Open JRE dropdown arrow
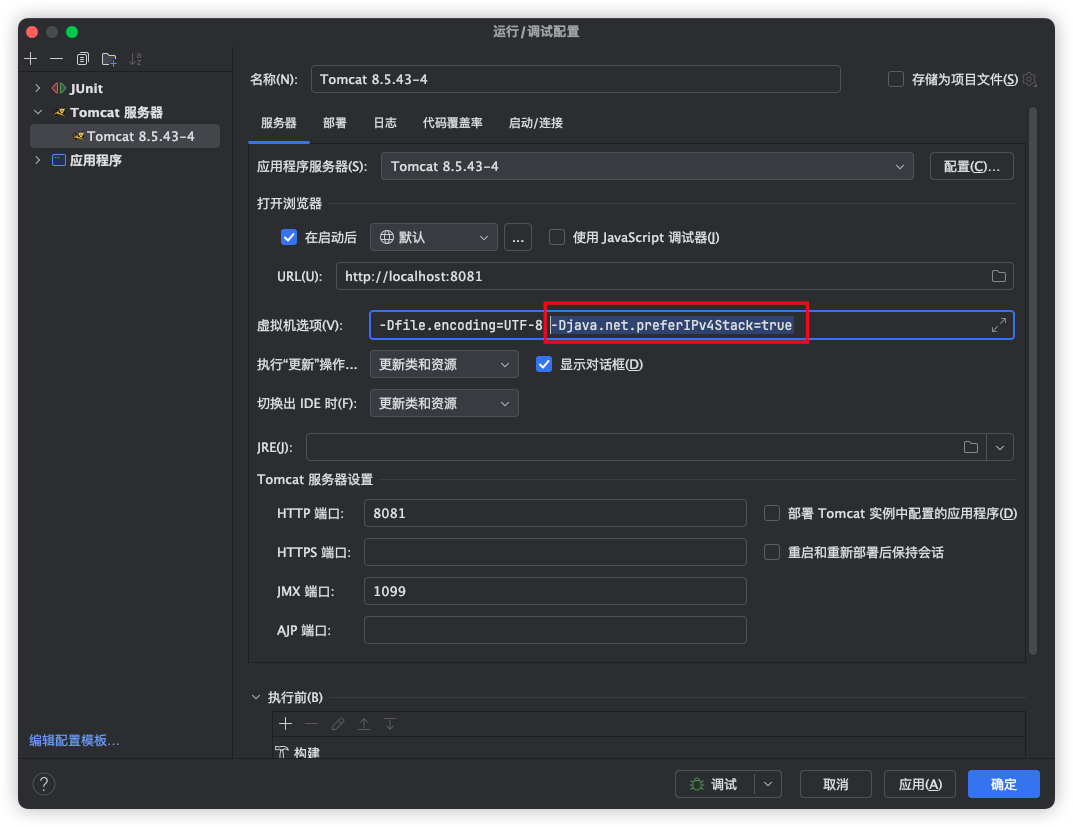1073x827 pixels. (1000, 447)
